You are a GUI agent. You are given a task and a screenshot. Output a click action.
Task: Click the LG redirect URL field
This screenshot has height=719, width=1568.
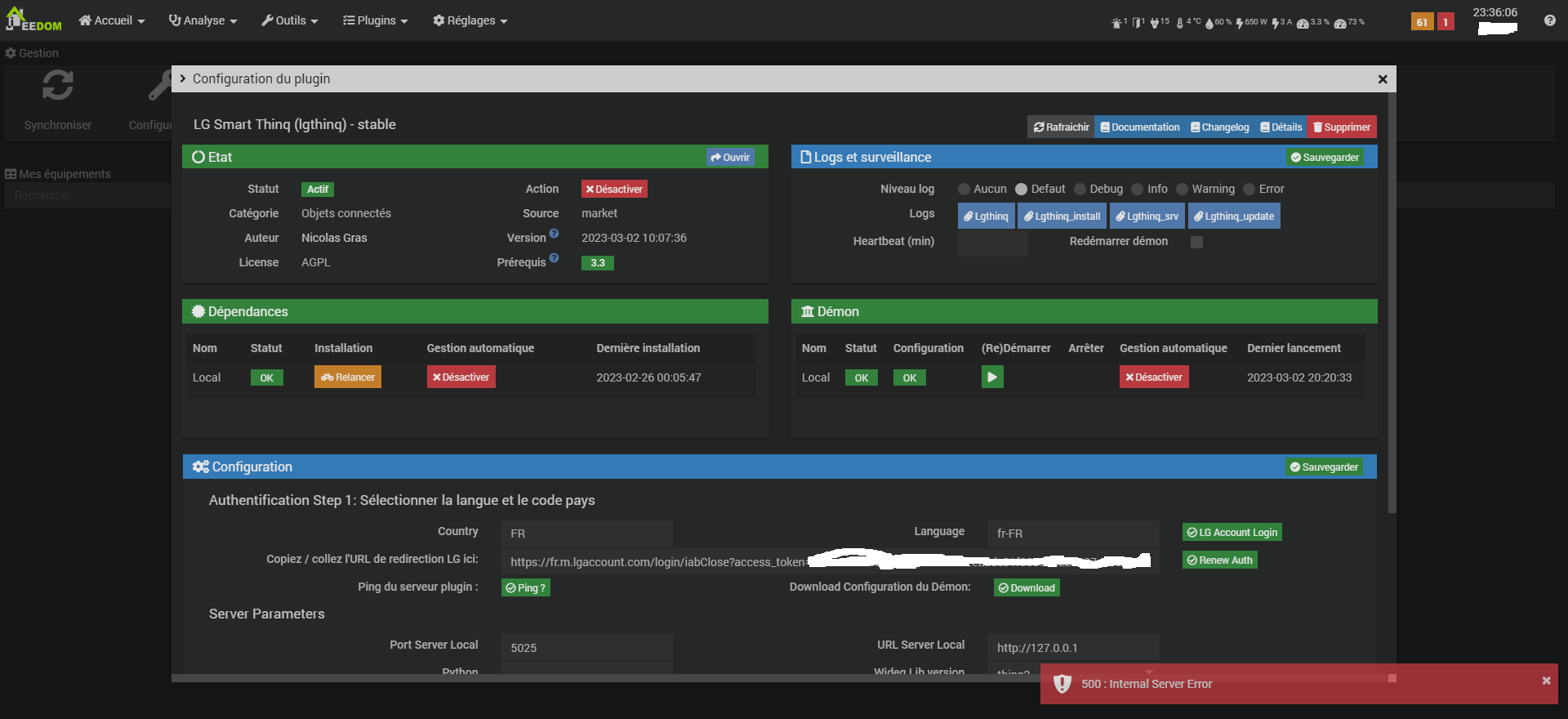(x=830, y=561)
